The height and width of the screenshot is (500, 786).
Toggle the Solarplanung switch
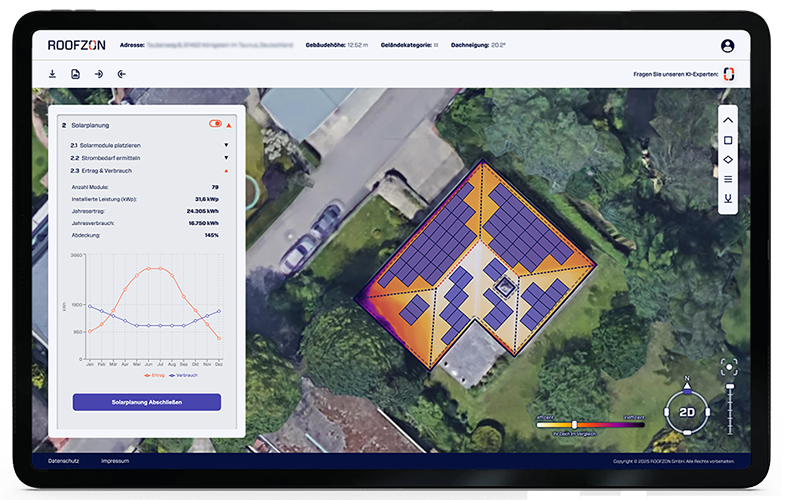[215, 124]
